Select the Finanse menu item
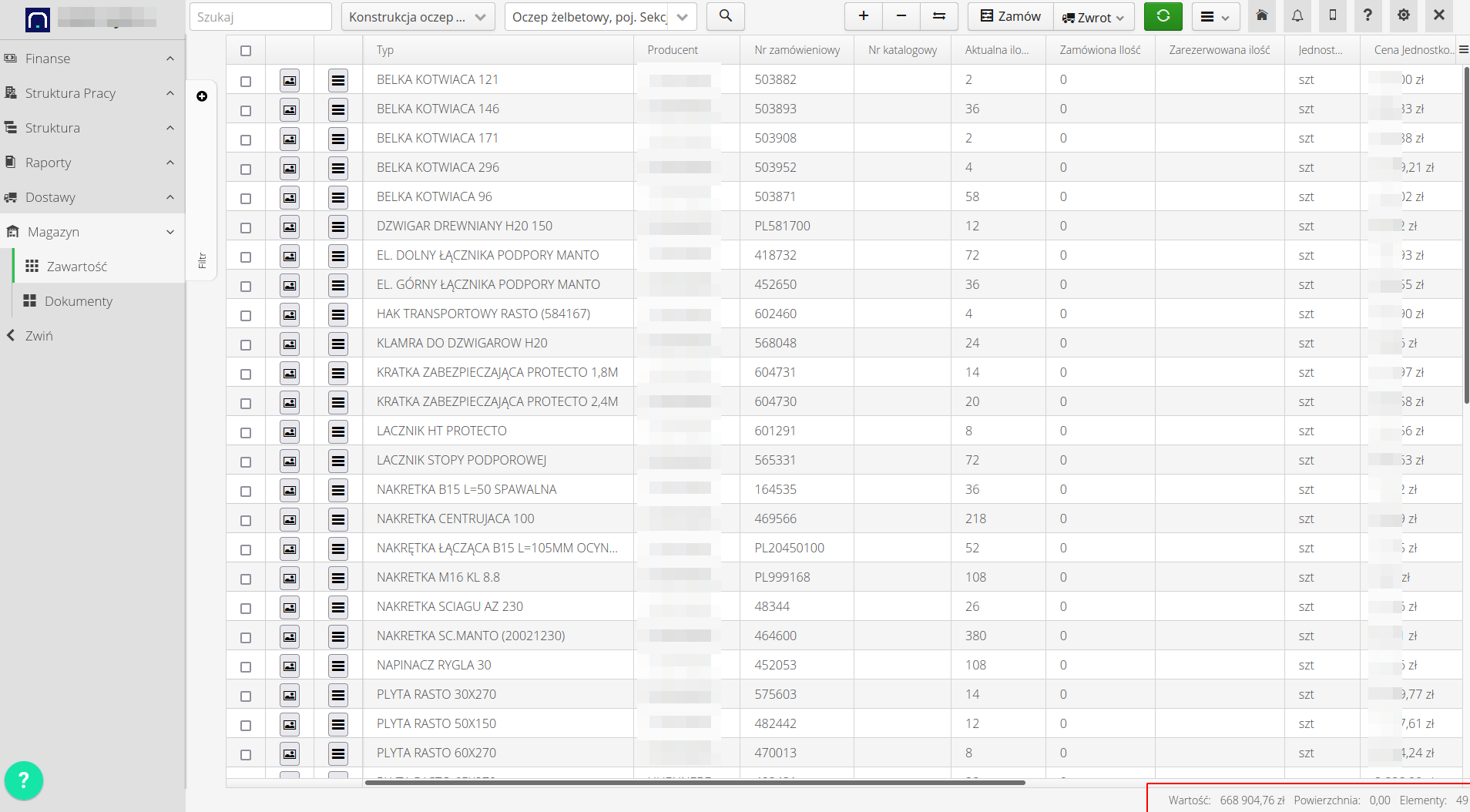 [x=48, y=59]
